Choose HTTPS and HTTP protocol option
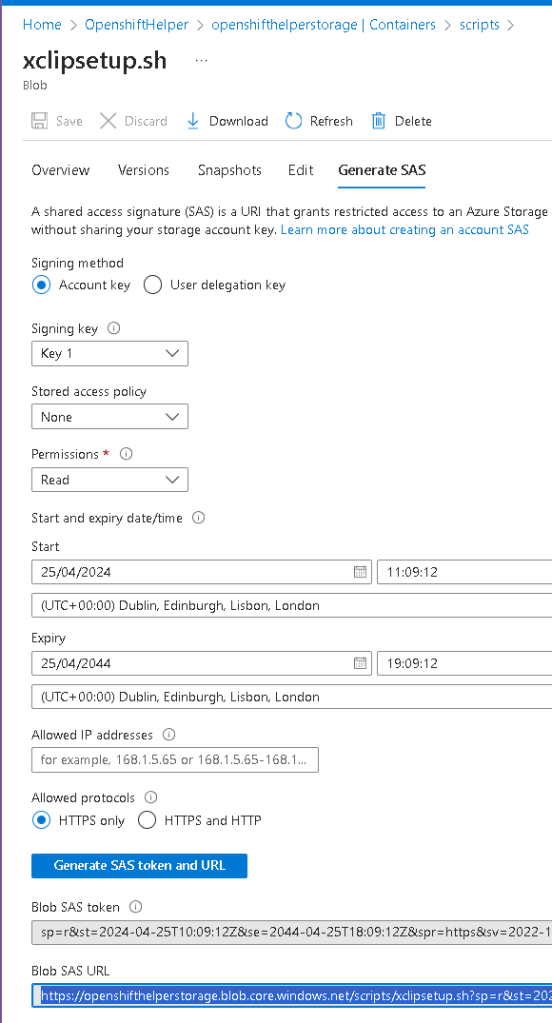Viewport: 552px width, 1023px height. pyautogui.click(x=147, y=820)
